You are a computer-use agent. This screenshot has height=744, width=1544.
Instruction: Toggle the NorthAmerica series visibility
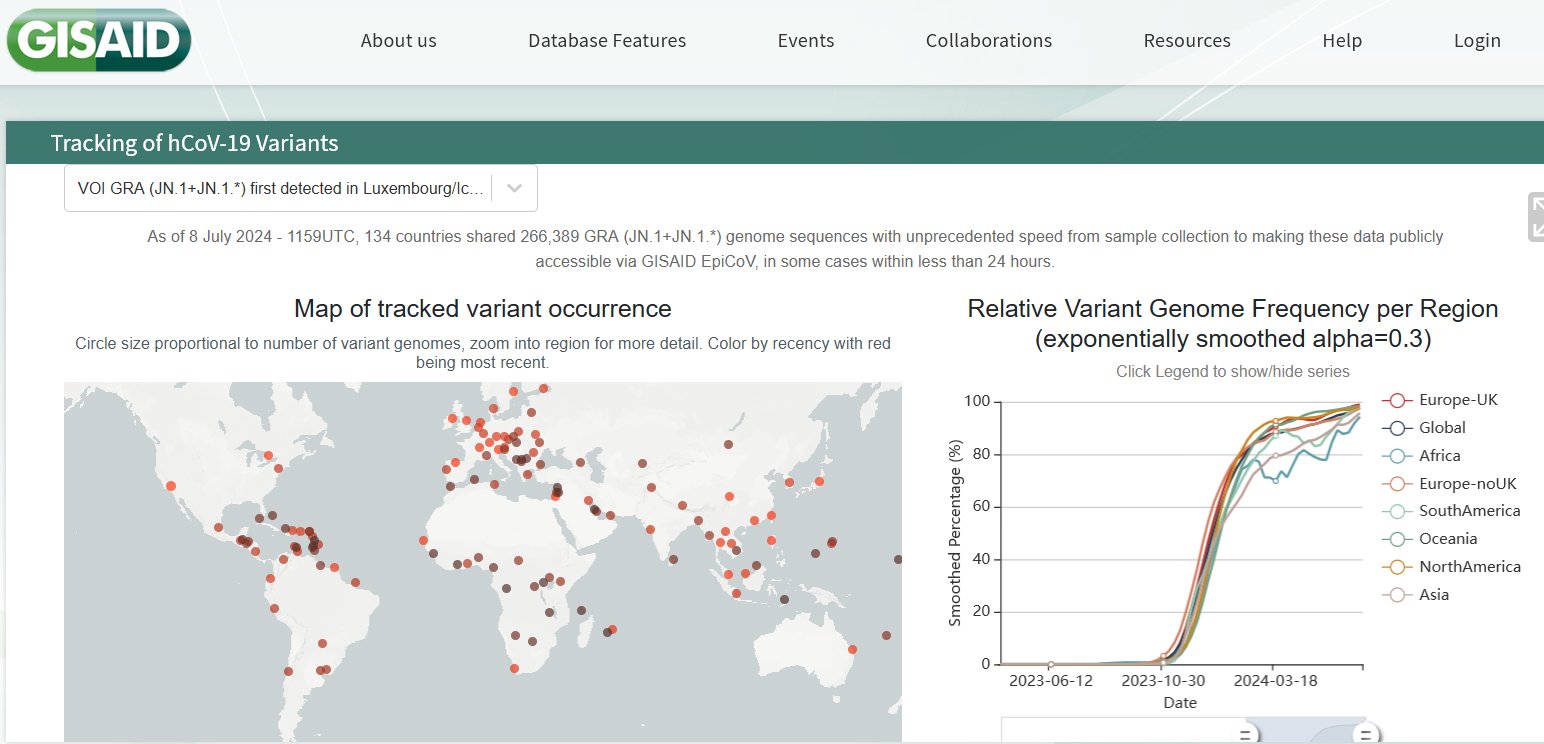(x=1469, y=567)
